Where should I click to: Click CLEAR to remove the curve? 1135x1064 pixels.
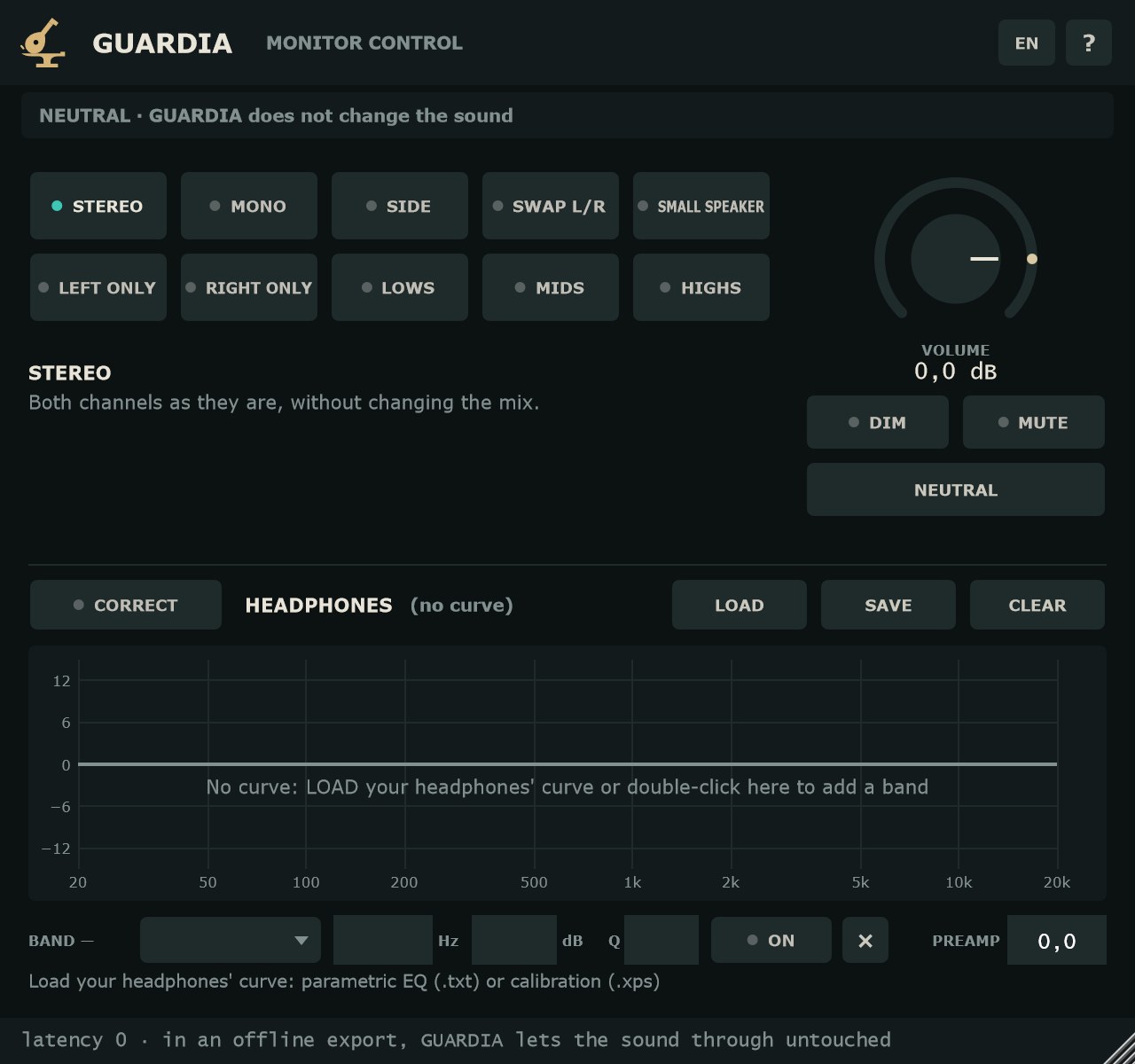coord(1037,605)
